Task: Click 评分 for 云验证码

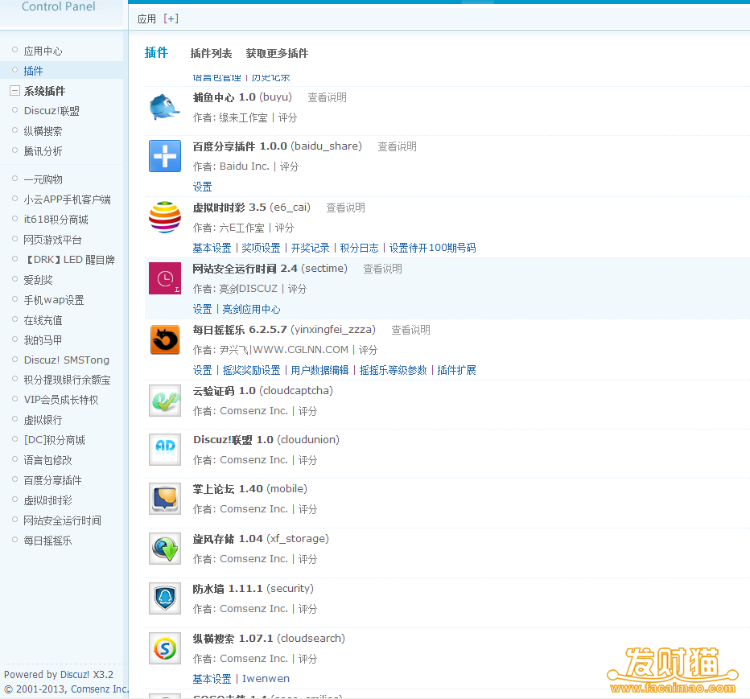Action: (308, 411)
